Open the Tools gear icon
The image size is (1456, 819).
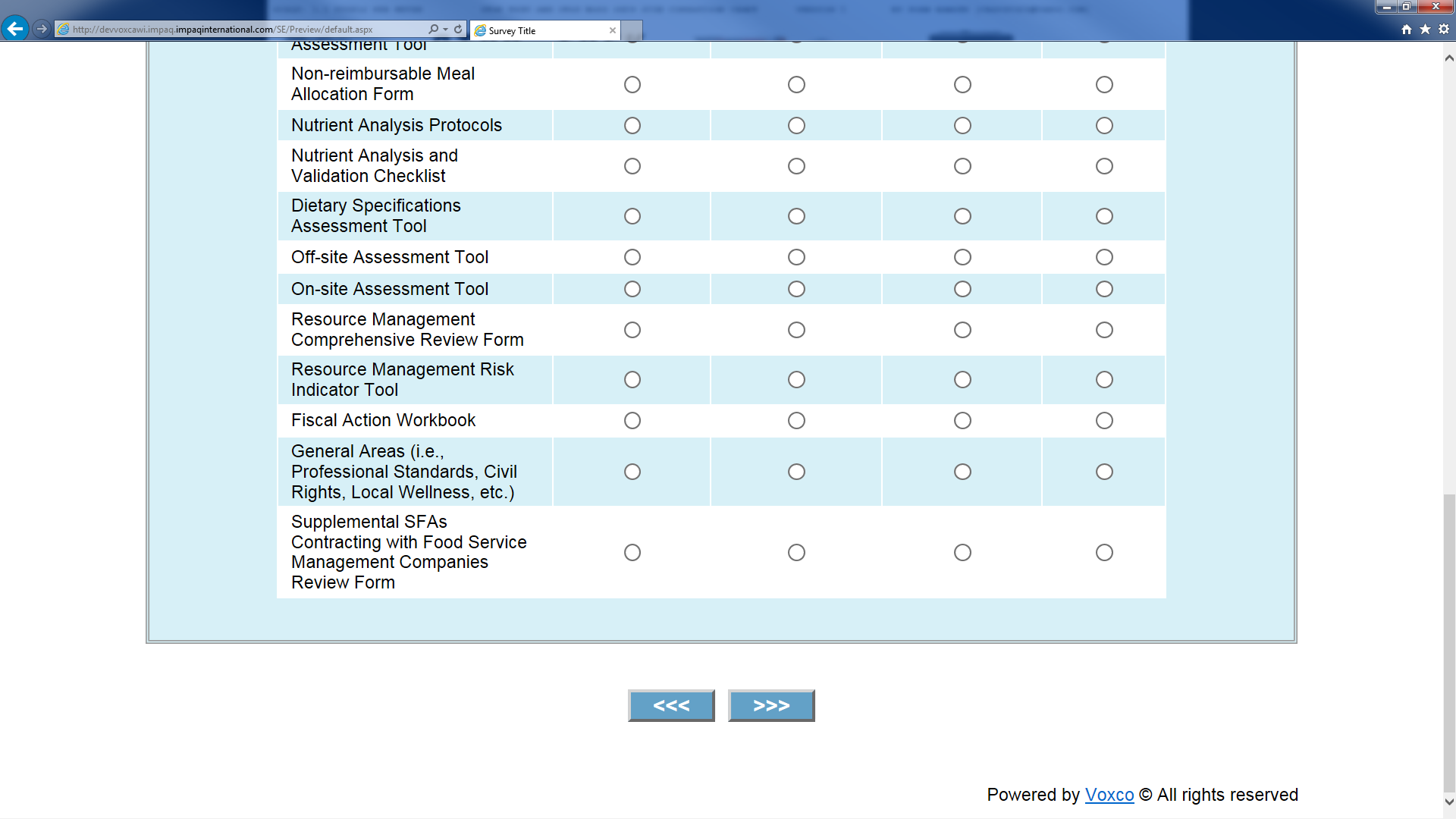click(x=1444, y=29)
